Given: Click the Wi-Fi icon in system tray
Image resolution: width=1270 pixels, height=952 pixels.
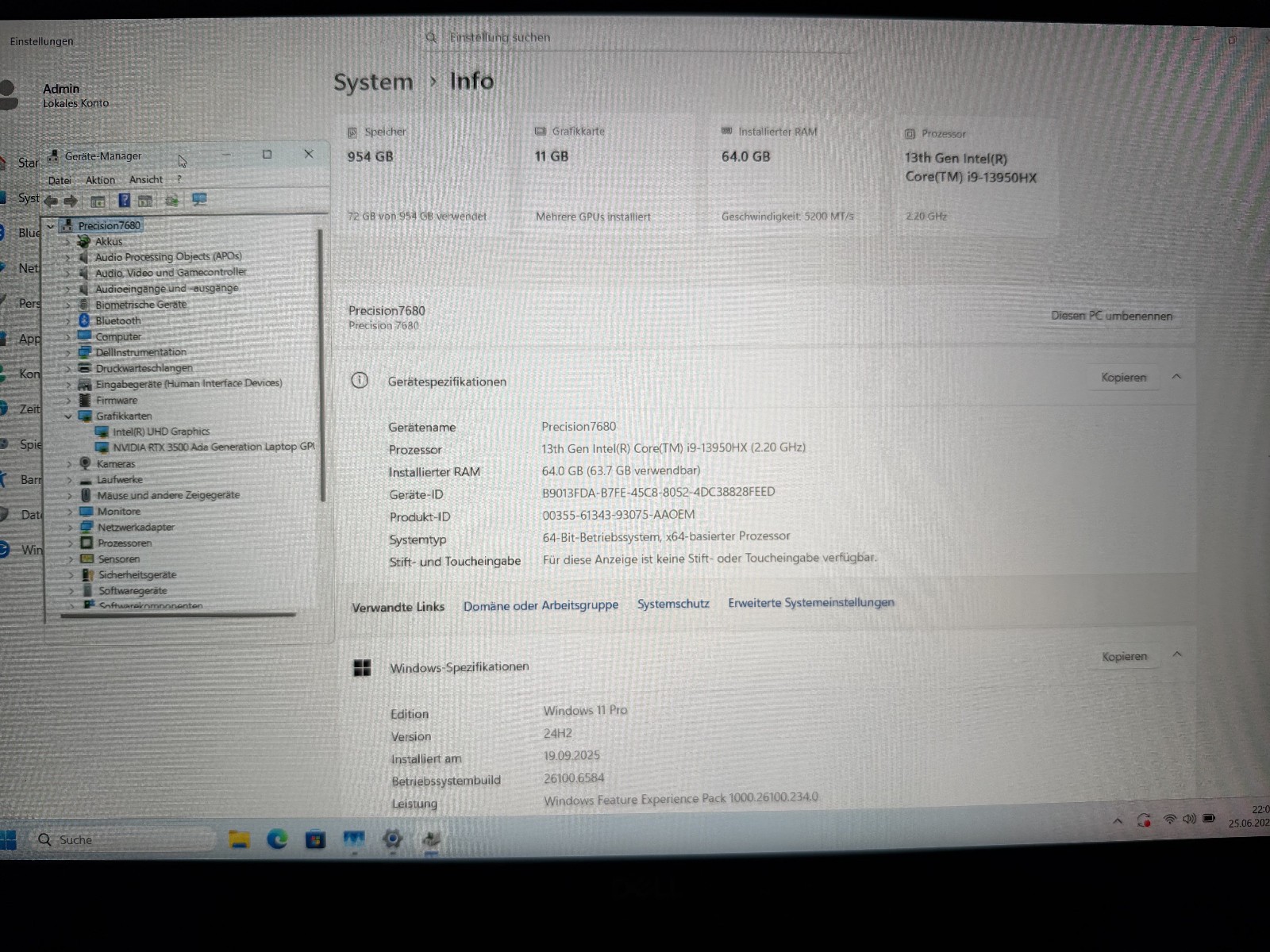Looking at the screenshot, I should [x=1170, y=820].
